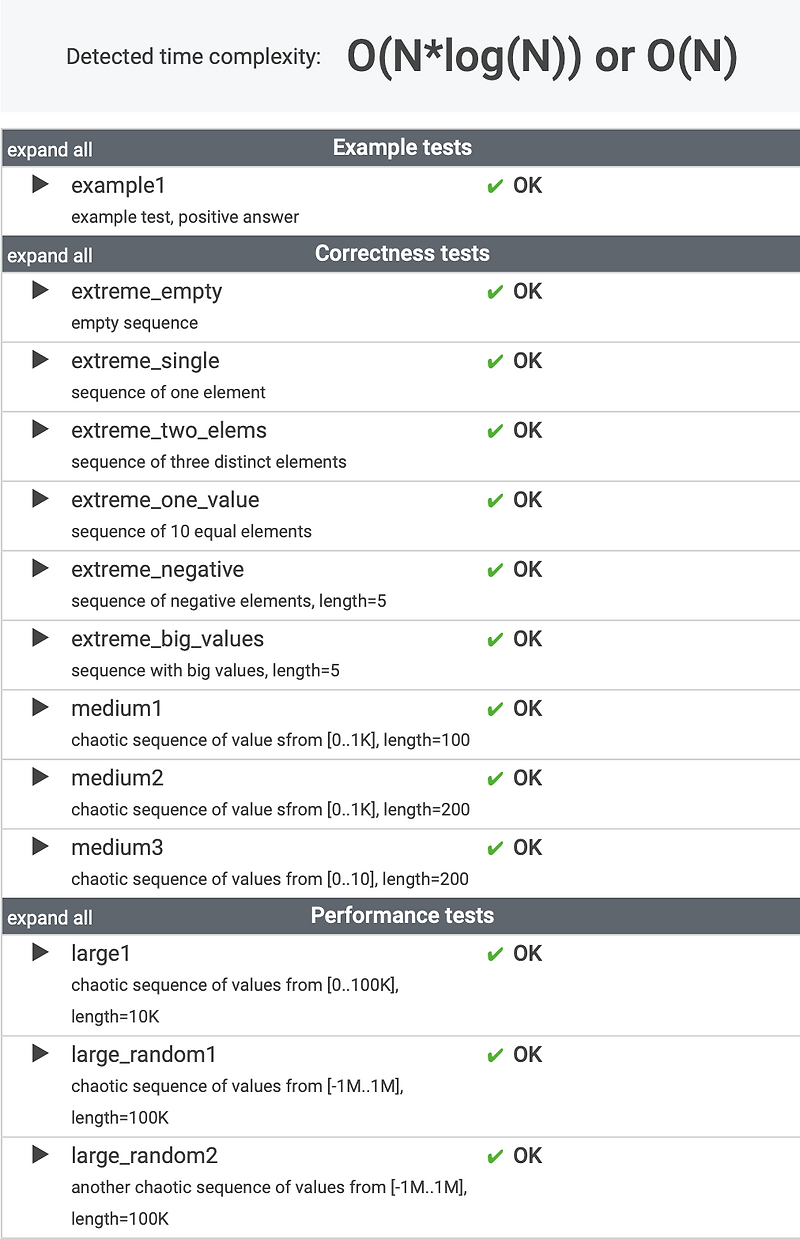Expand the extreme_one_value test triangle
The image size is (800, 1239).
tap(40, 499)
